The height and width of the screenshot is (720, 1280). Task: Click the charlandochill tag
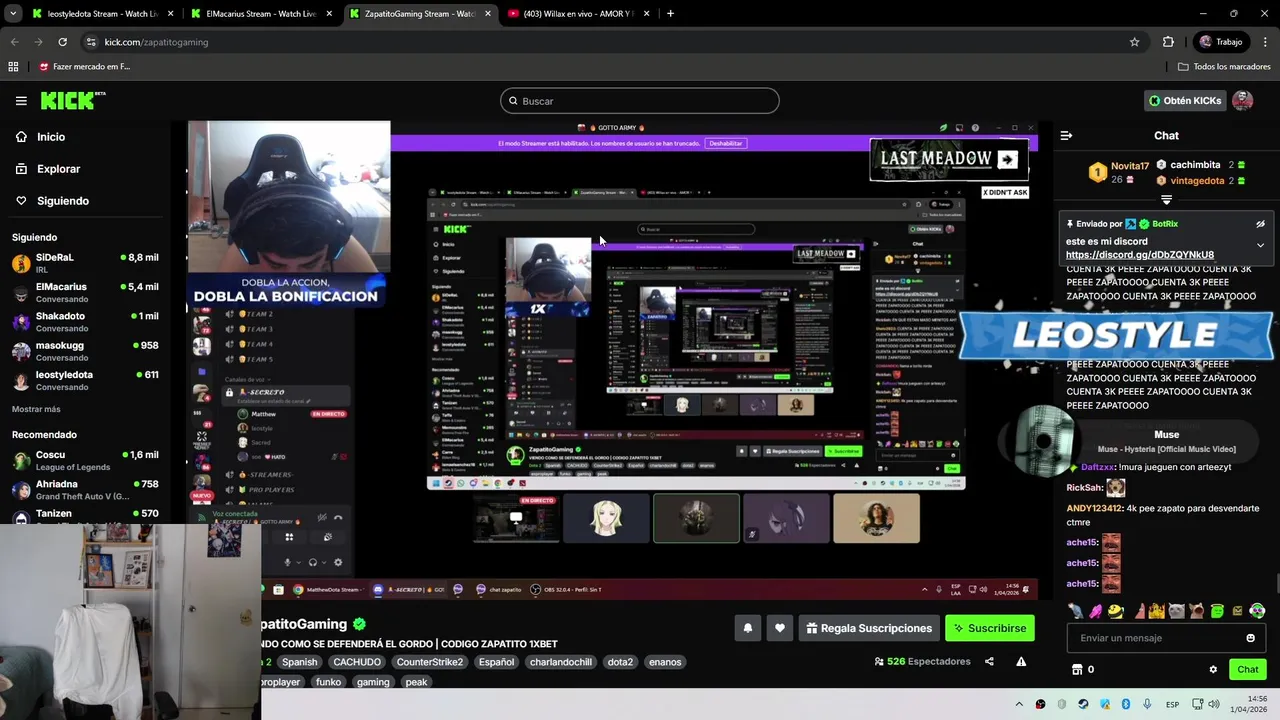[561, 662]
